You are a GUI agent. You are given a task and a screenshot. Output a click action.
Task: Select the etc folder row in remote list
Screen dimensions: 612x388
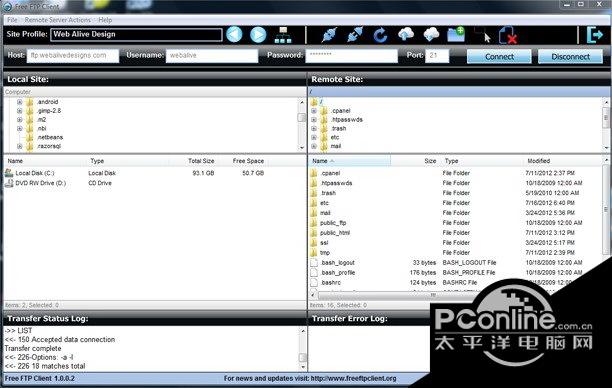pyautogui.click(x=456, y=203)
